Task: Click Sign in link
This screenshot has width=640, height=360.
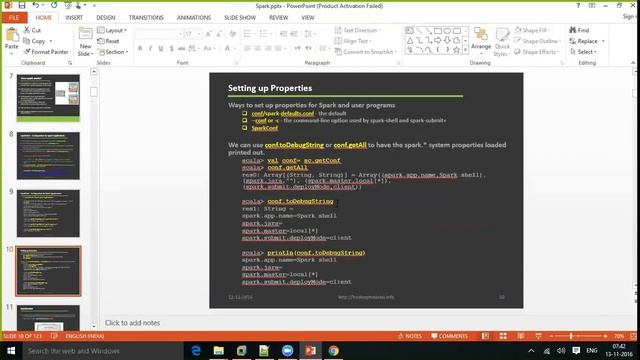Action: point(629,16)
